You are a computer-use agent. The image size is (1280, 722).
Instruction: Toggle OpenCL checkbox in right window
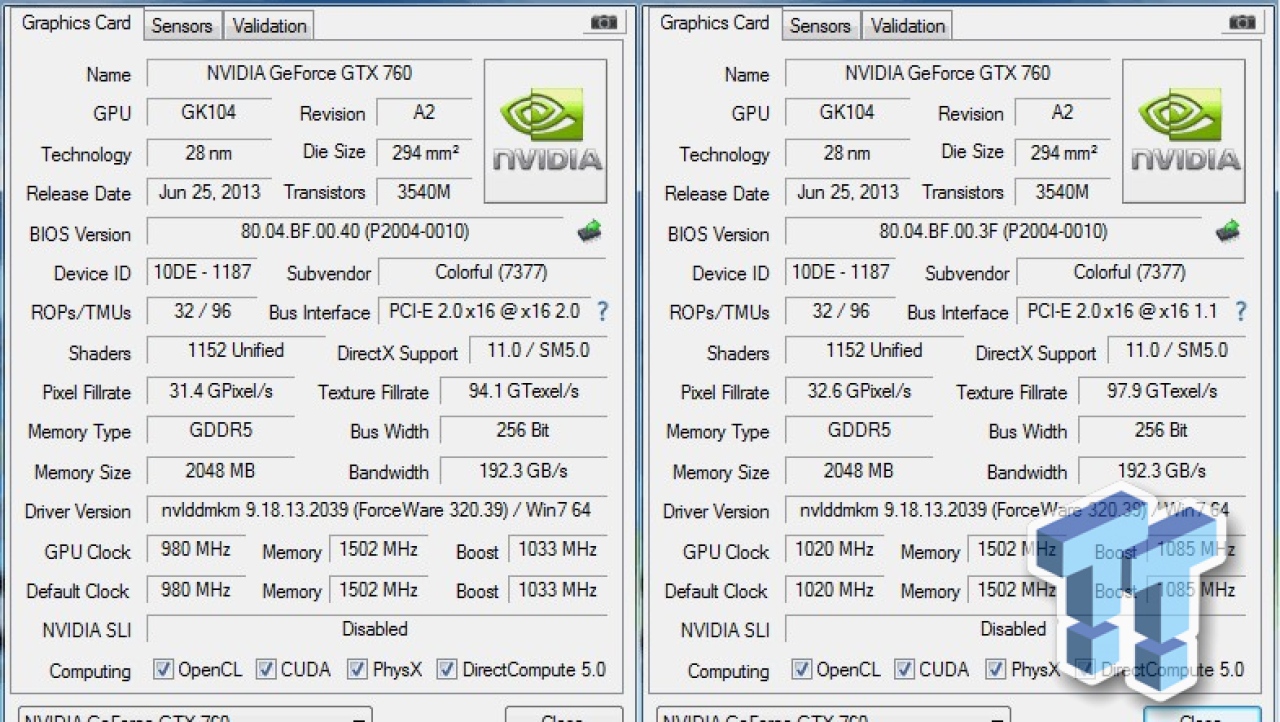click(x=801, y=669)
